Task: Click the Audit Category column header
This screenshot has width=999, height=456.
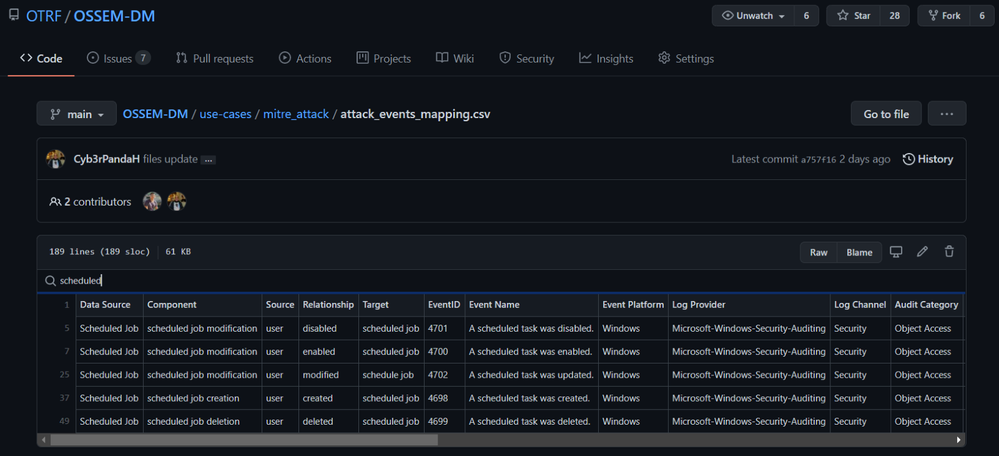Action: pyautogui.click(x=926, y=304)
